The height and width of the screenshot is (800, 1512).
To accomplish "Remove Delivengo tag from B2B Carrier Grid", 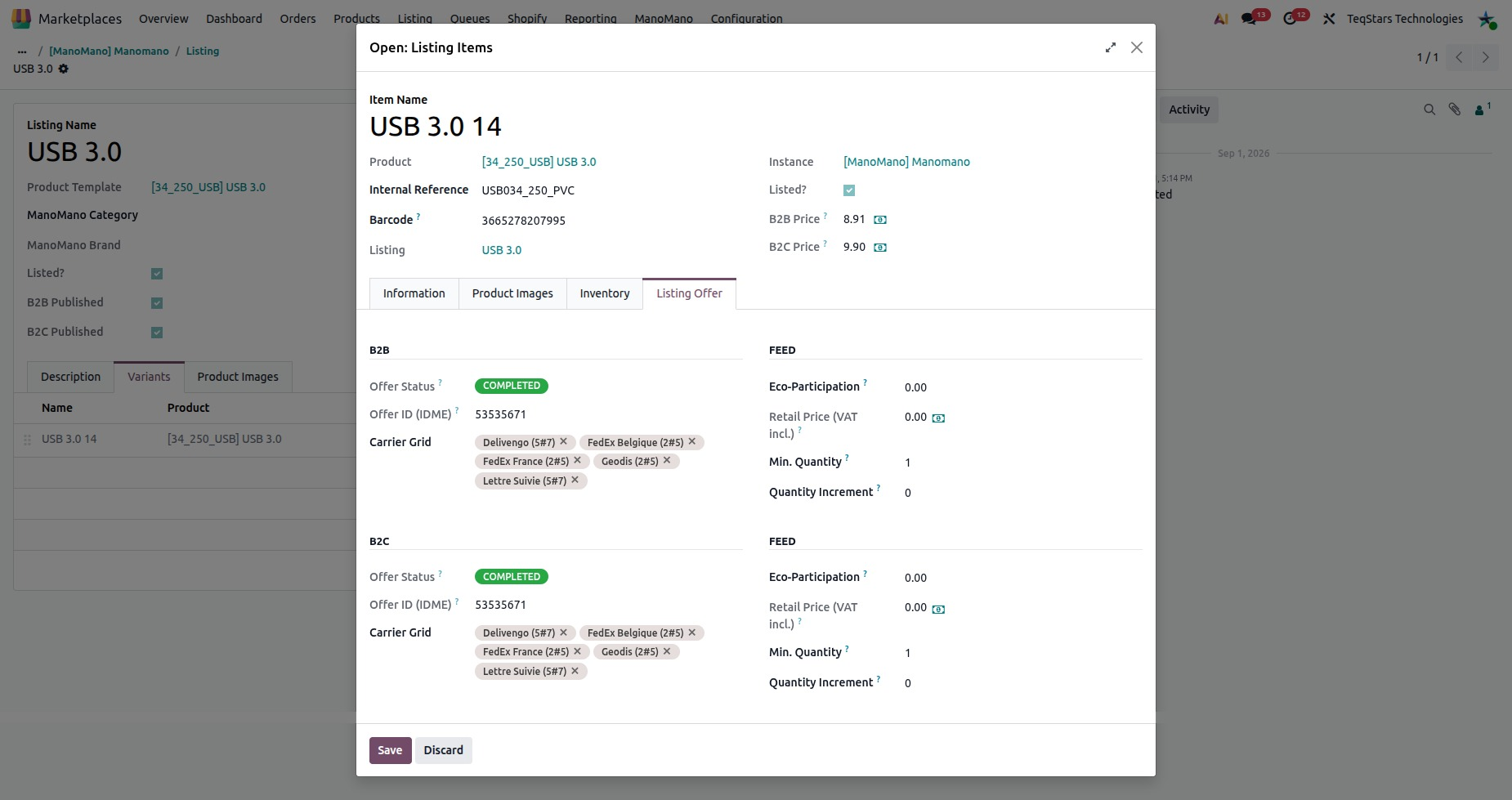I will (563, 441).
